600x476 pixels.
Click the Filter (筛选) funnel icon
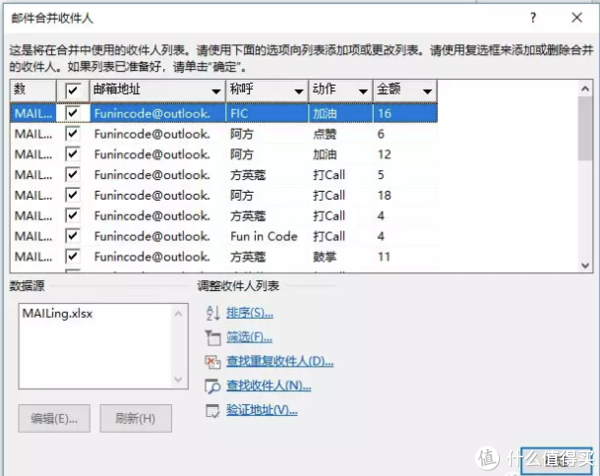tap(210, 337)
